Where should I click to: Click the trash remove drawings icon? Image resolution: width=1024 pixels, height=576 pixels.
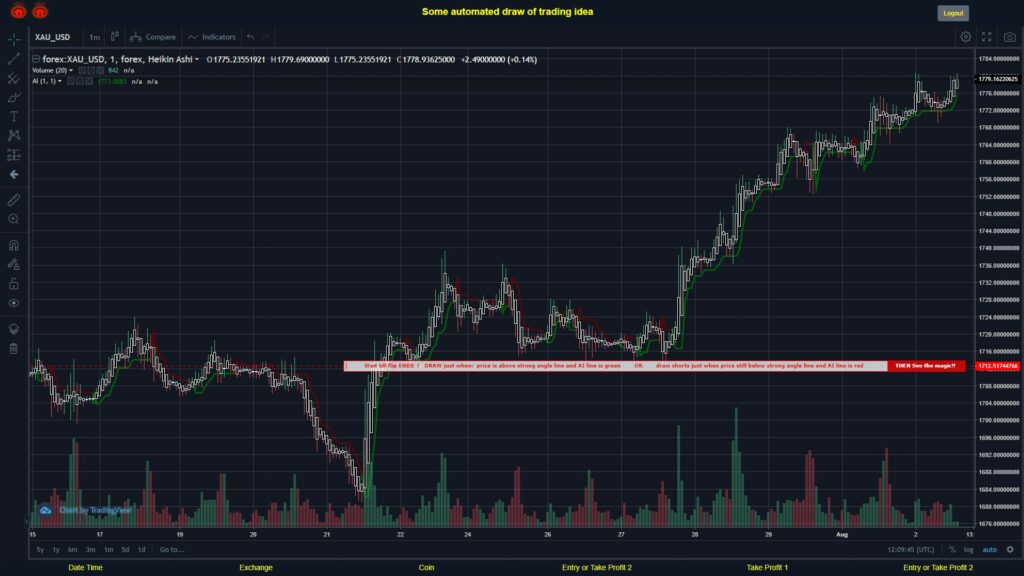click(x=14, y=348)
